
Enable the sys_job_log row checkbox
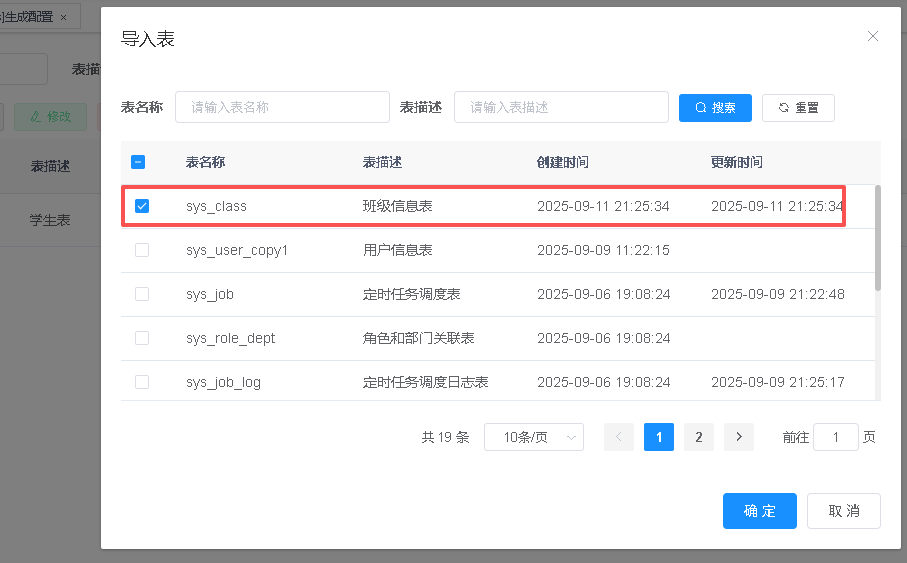tap(142, 382)
